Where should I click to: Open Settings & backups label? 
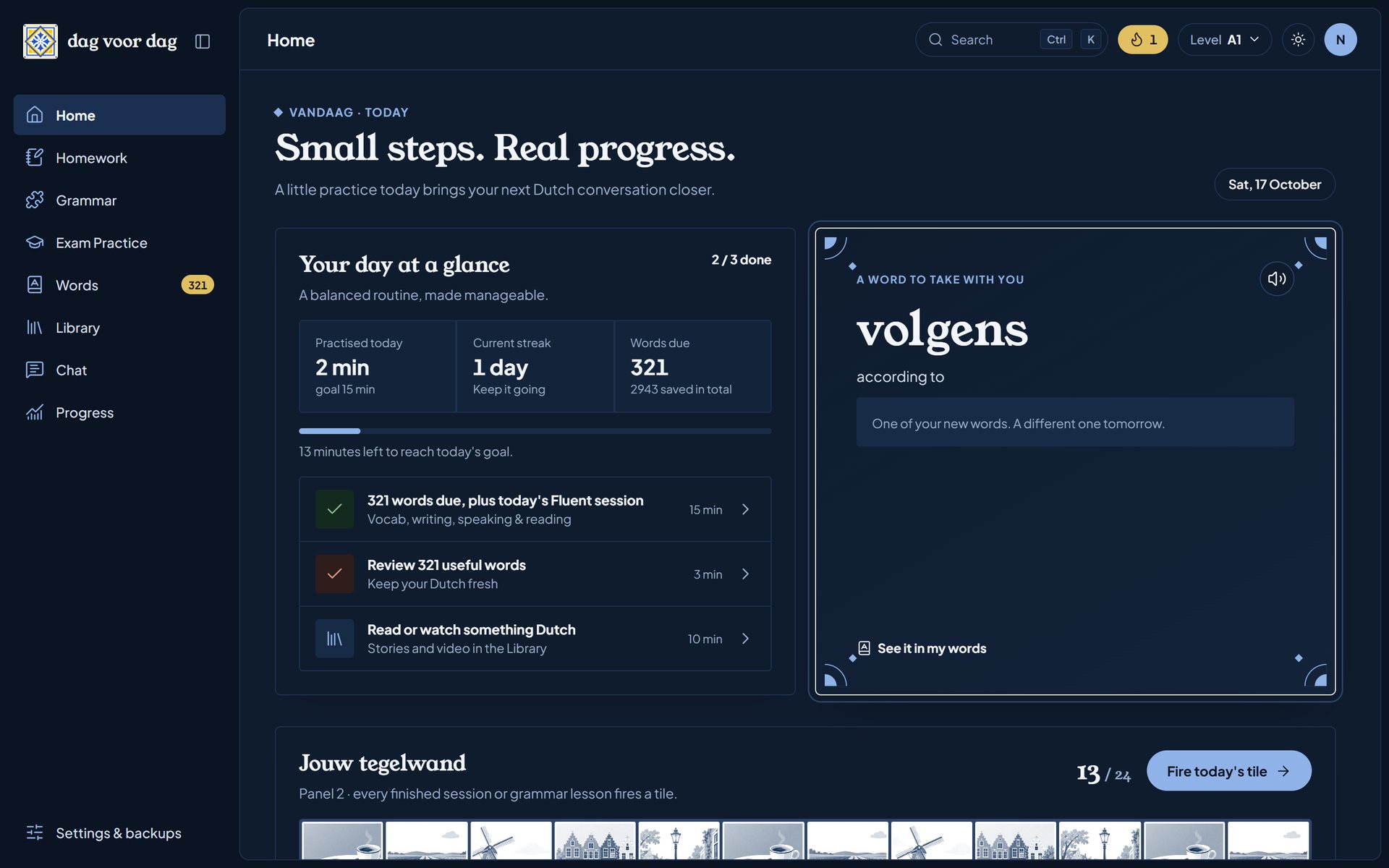119,833
